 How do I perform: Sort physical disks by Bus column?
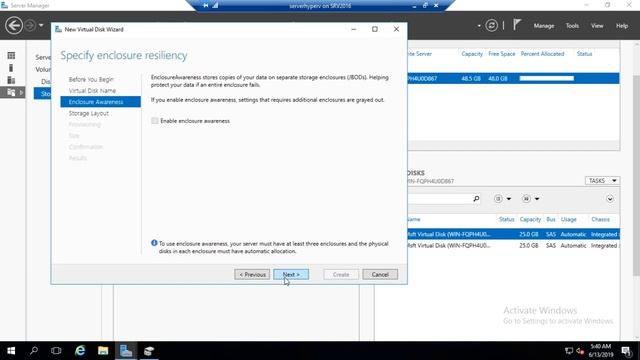coord(551,220)
